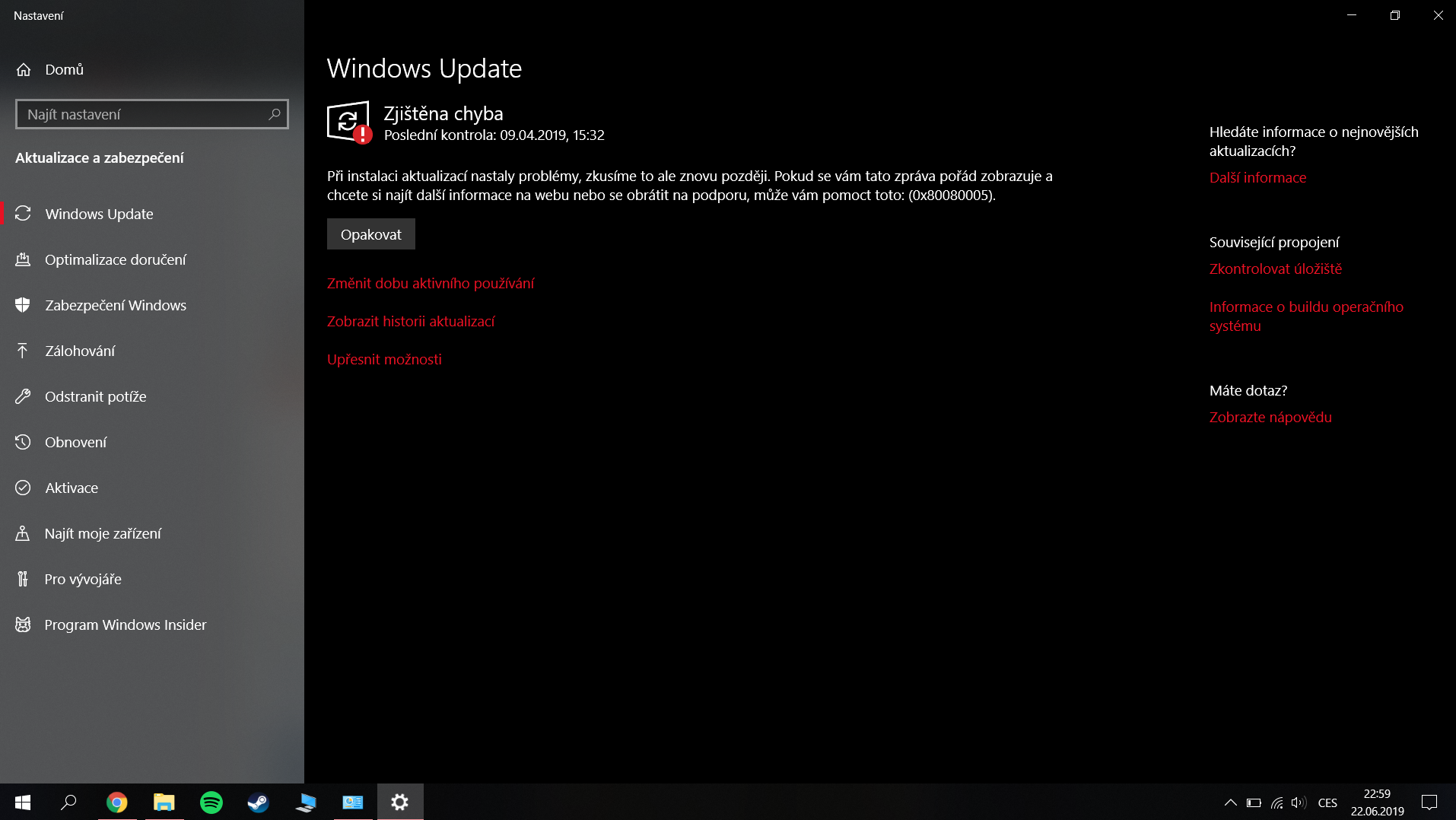This screenshot has width=1456, height=820.
Task: Open Odstranit potíže section
Action: [152, 396]
